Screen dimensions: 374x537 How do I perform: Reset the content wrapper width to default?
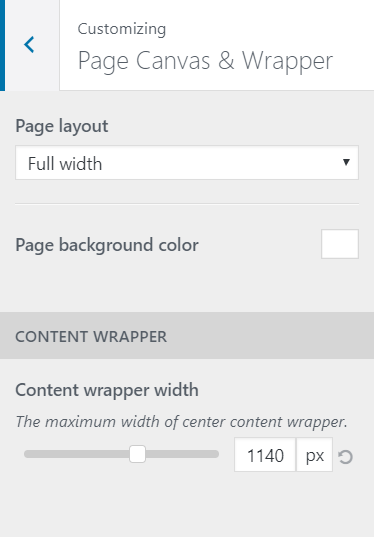345,457
